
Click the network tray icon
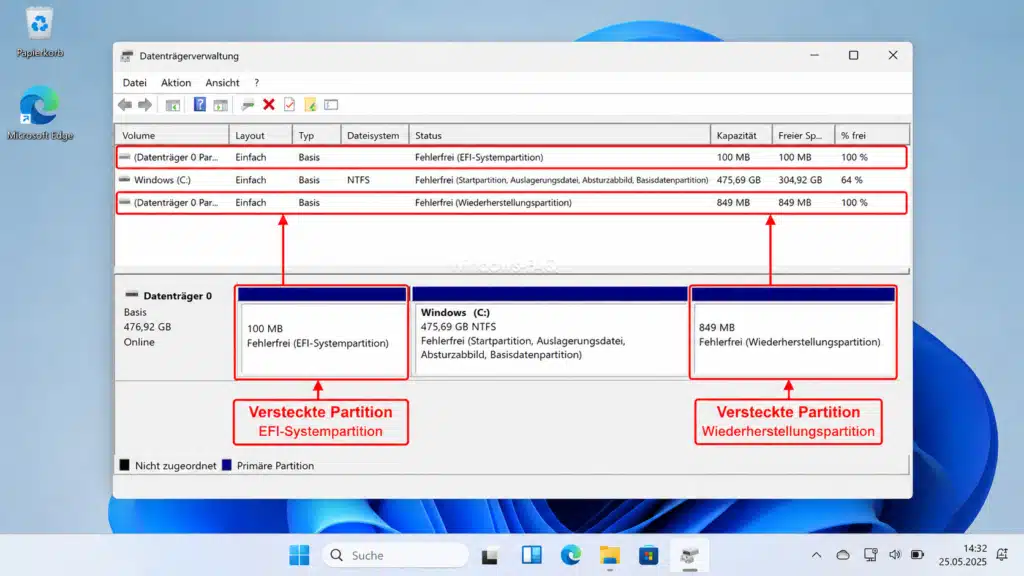tap(870, 555)
